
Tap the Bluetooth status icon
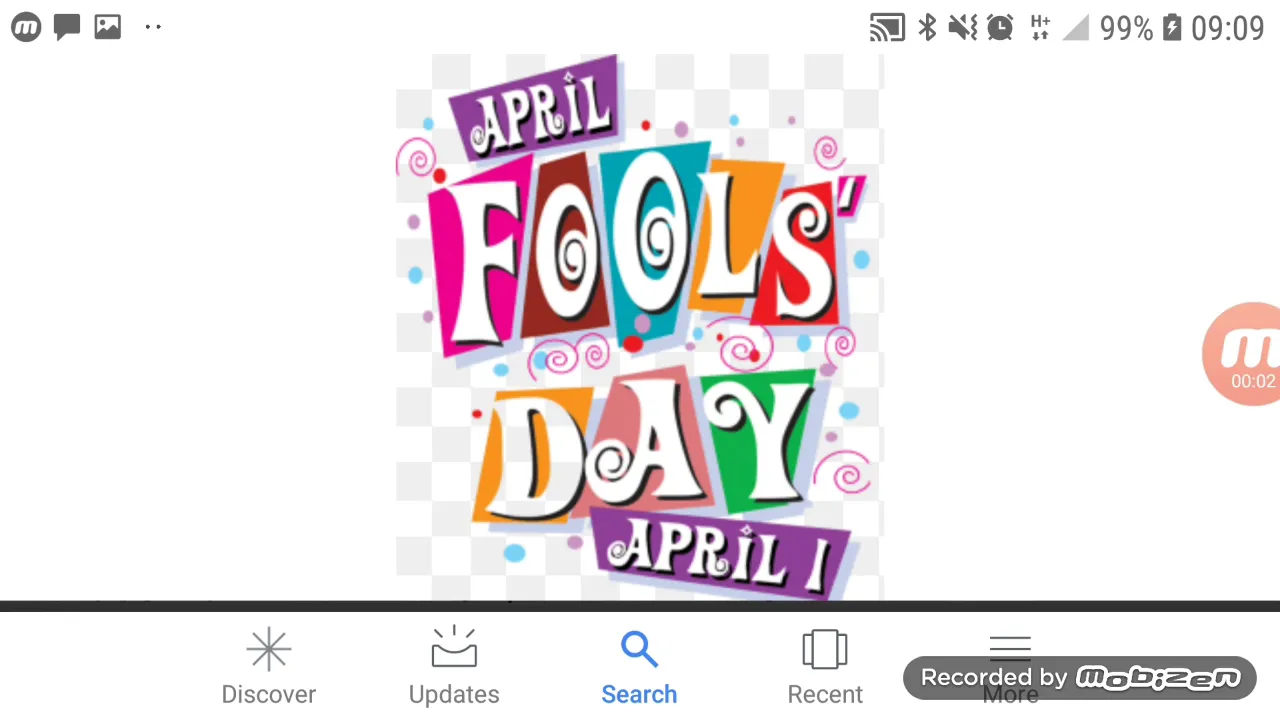tap(928, 28)
